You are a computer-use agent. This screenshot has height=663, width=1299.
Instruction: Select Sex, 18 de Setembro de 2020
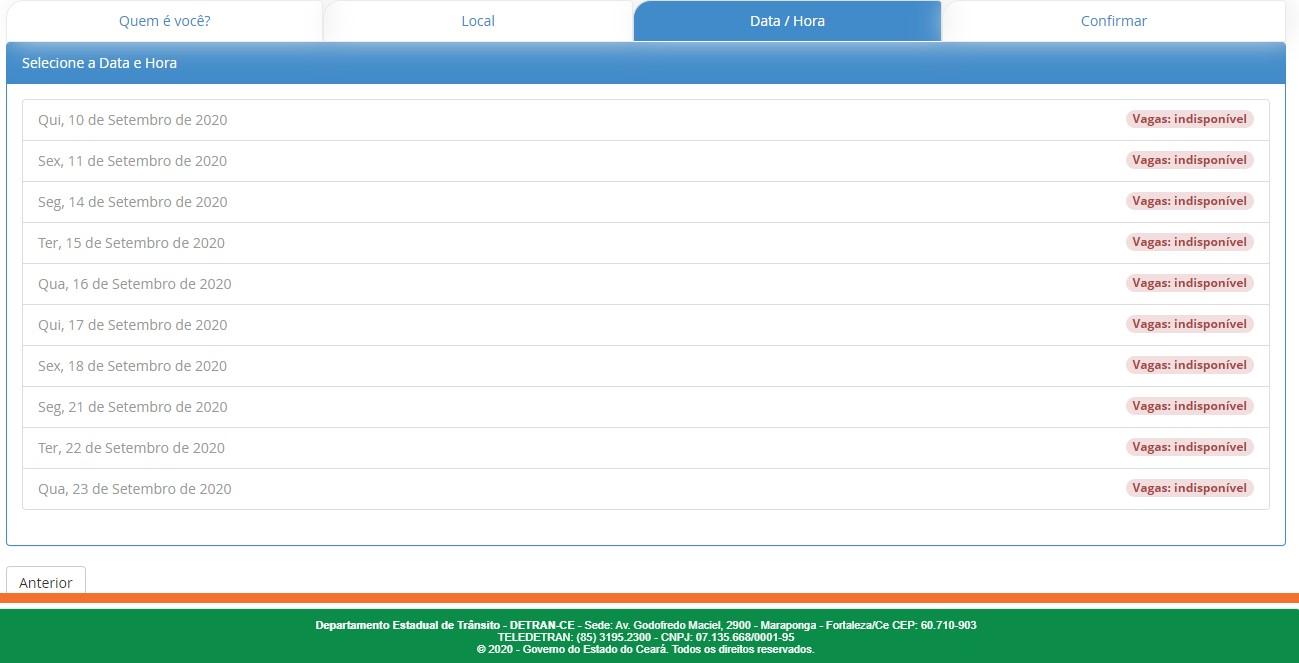[x=133, y=366]
